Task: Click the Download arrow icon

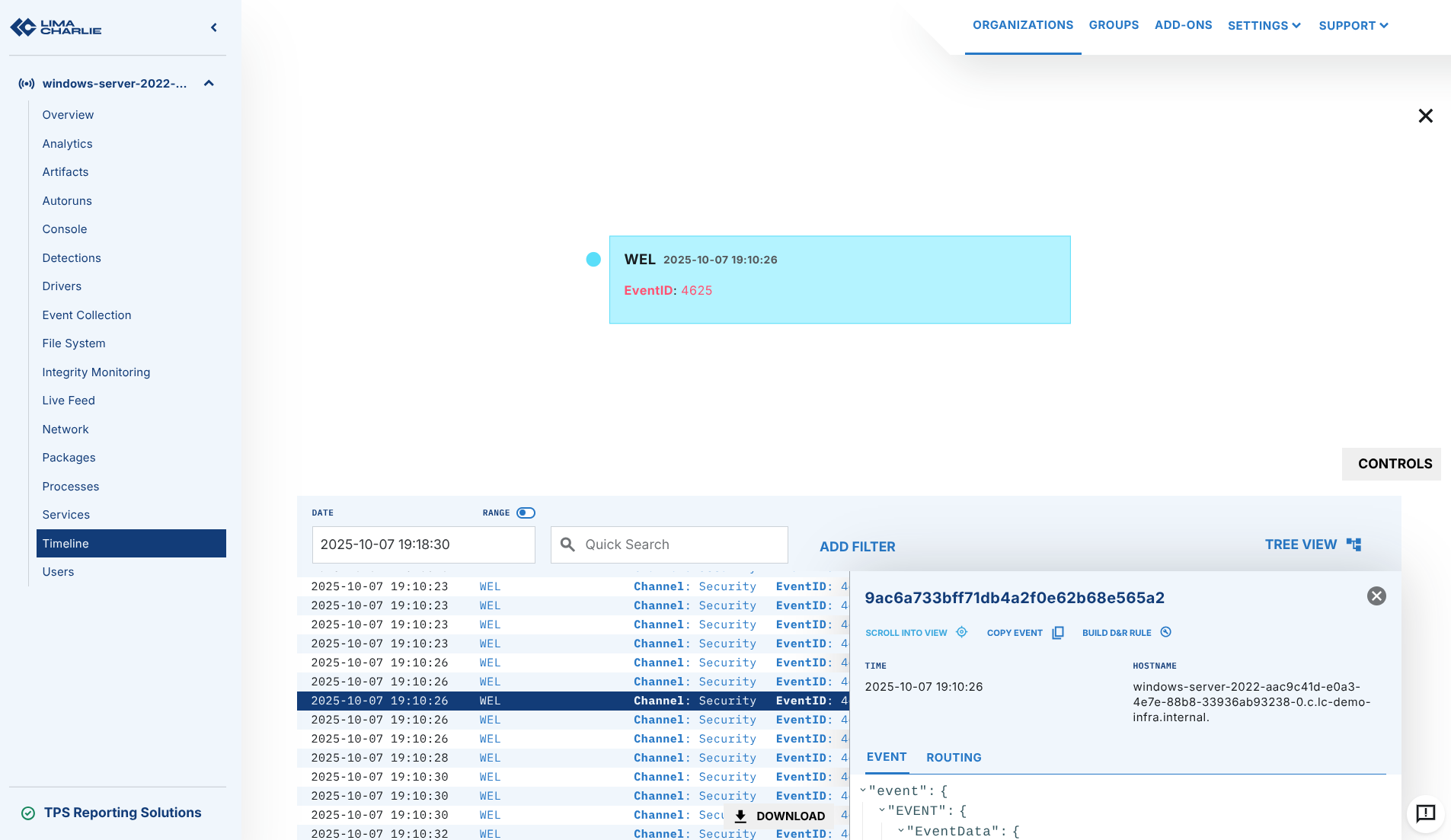Action: 740,816
